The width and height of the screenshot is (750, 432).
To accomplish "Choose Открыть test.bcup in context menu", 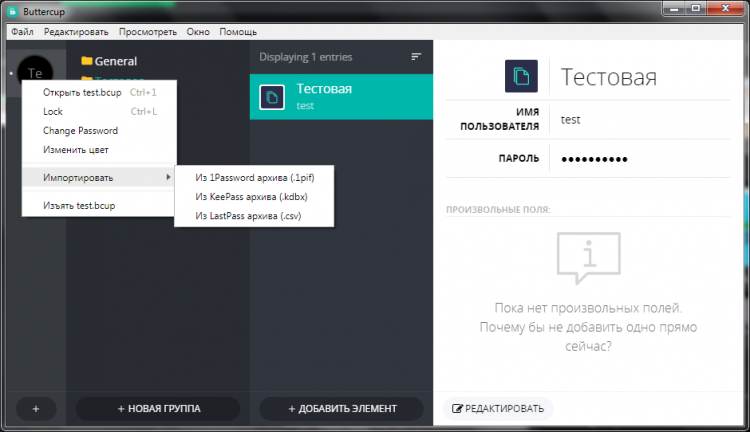I will 99,92.
